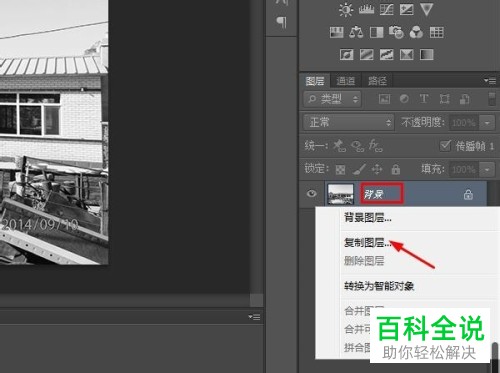Filter layers by type layers (T icon)

coord(424,99)
